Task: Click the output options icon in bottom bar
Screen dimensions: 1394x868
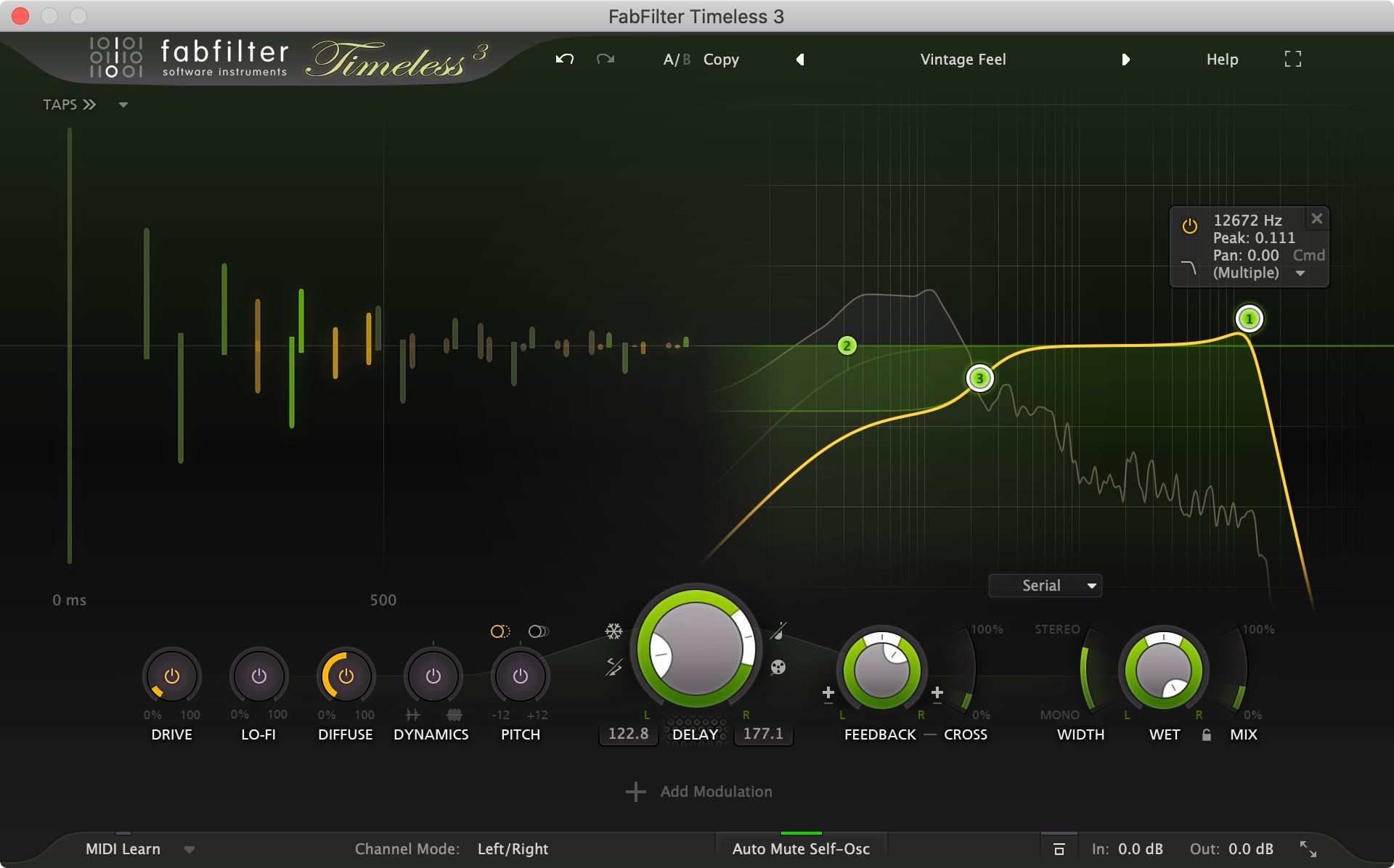Action: [x=1059, y=848]
